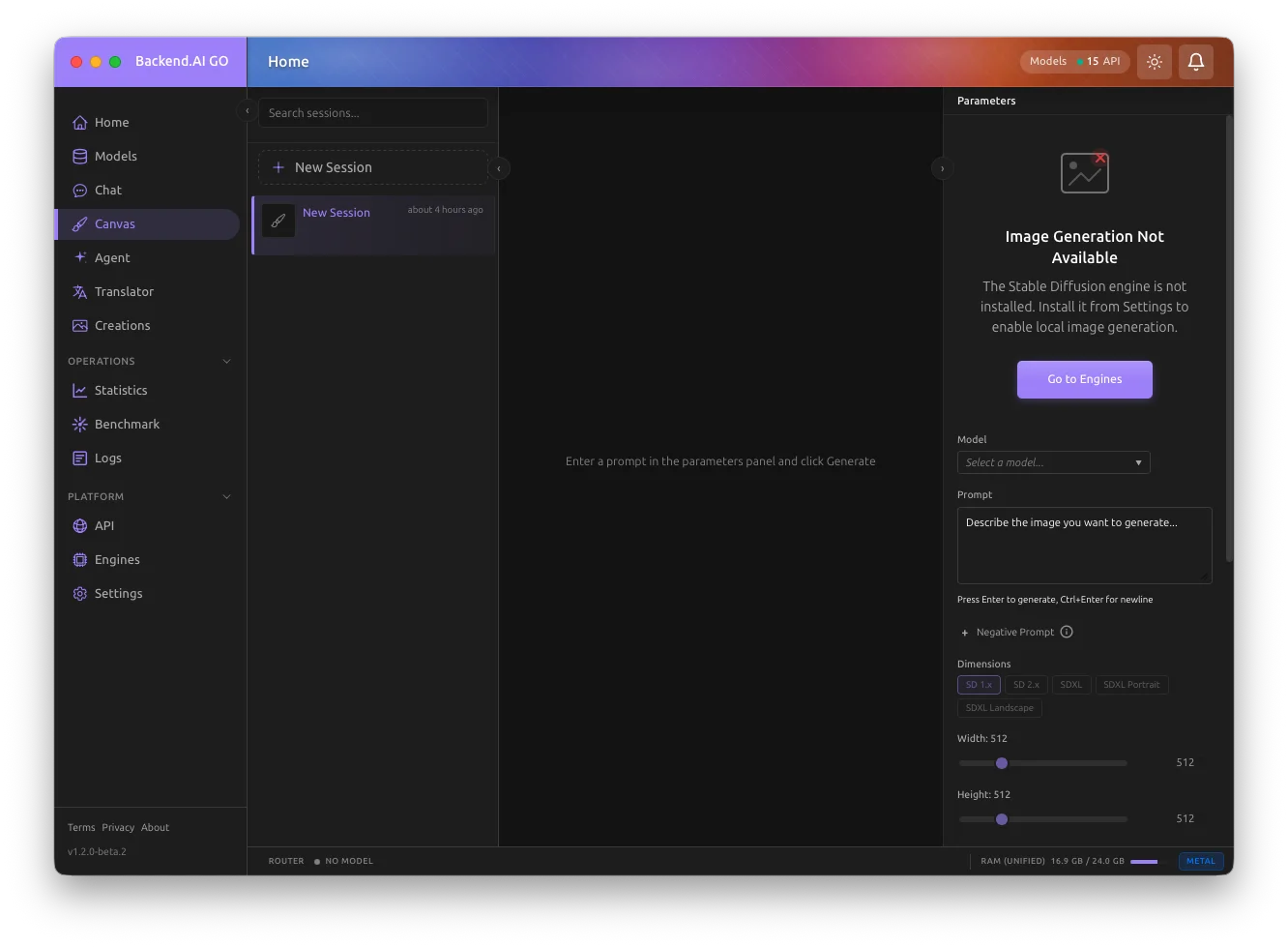
Task: Open the Engines platform page
Action: 117,560
